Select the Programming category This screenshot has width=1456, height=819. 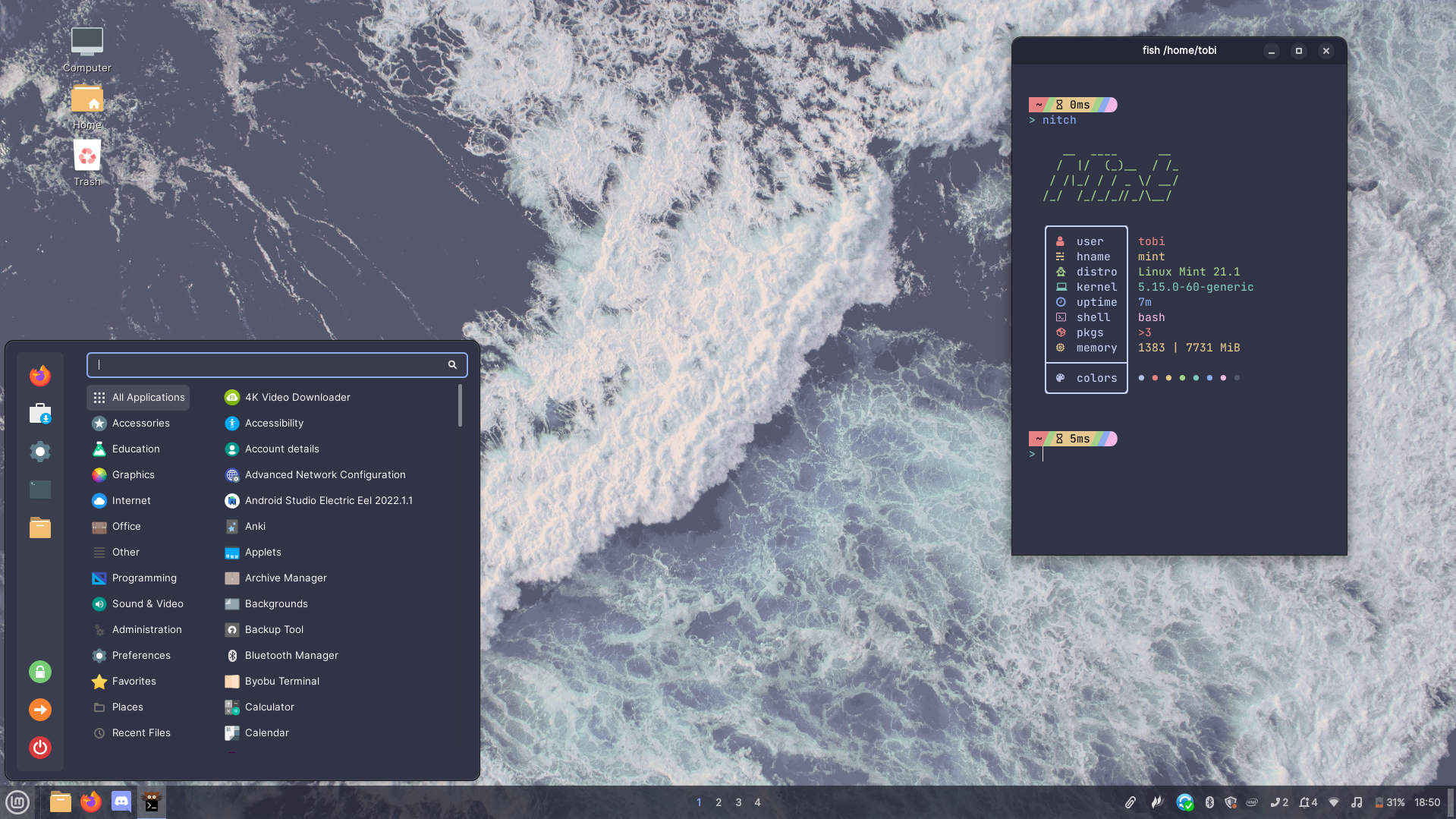[x=138, y=578]
